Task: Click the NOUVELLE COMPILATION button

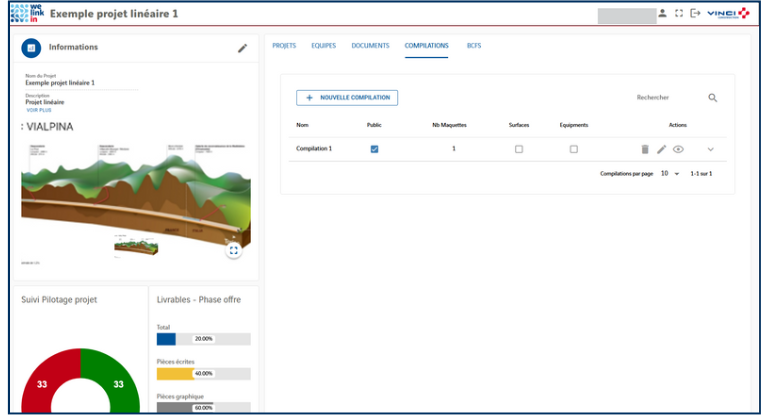Action: (347, 98)
